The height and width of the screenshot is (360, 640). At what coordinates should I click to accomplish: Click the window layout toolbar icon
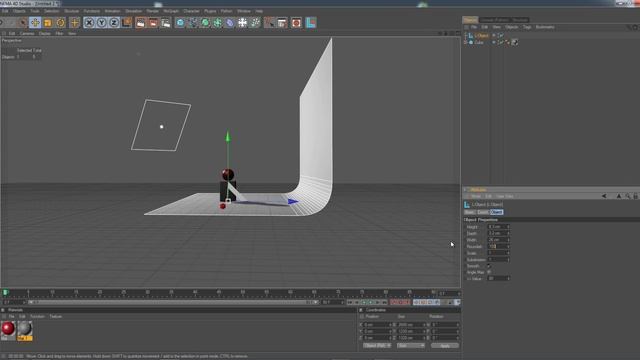[x=282, y=23]
